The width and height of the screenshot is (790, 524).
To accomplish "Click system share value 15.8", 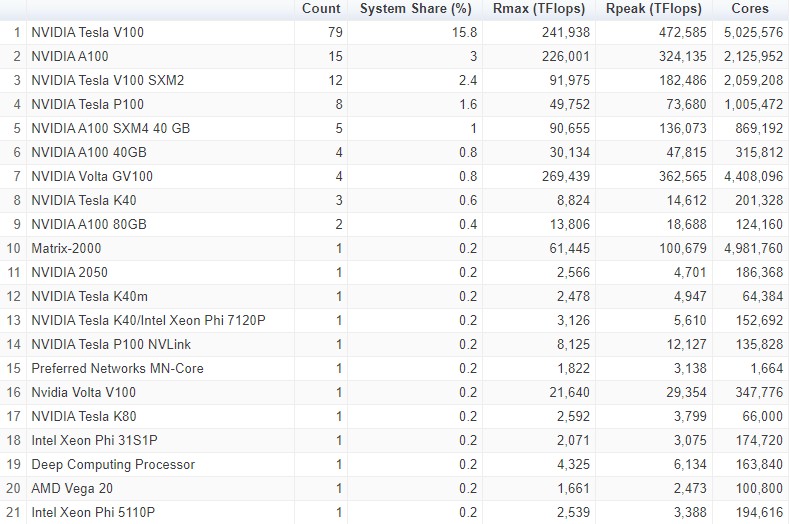I will coord(465,32).
